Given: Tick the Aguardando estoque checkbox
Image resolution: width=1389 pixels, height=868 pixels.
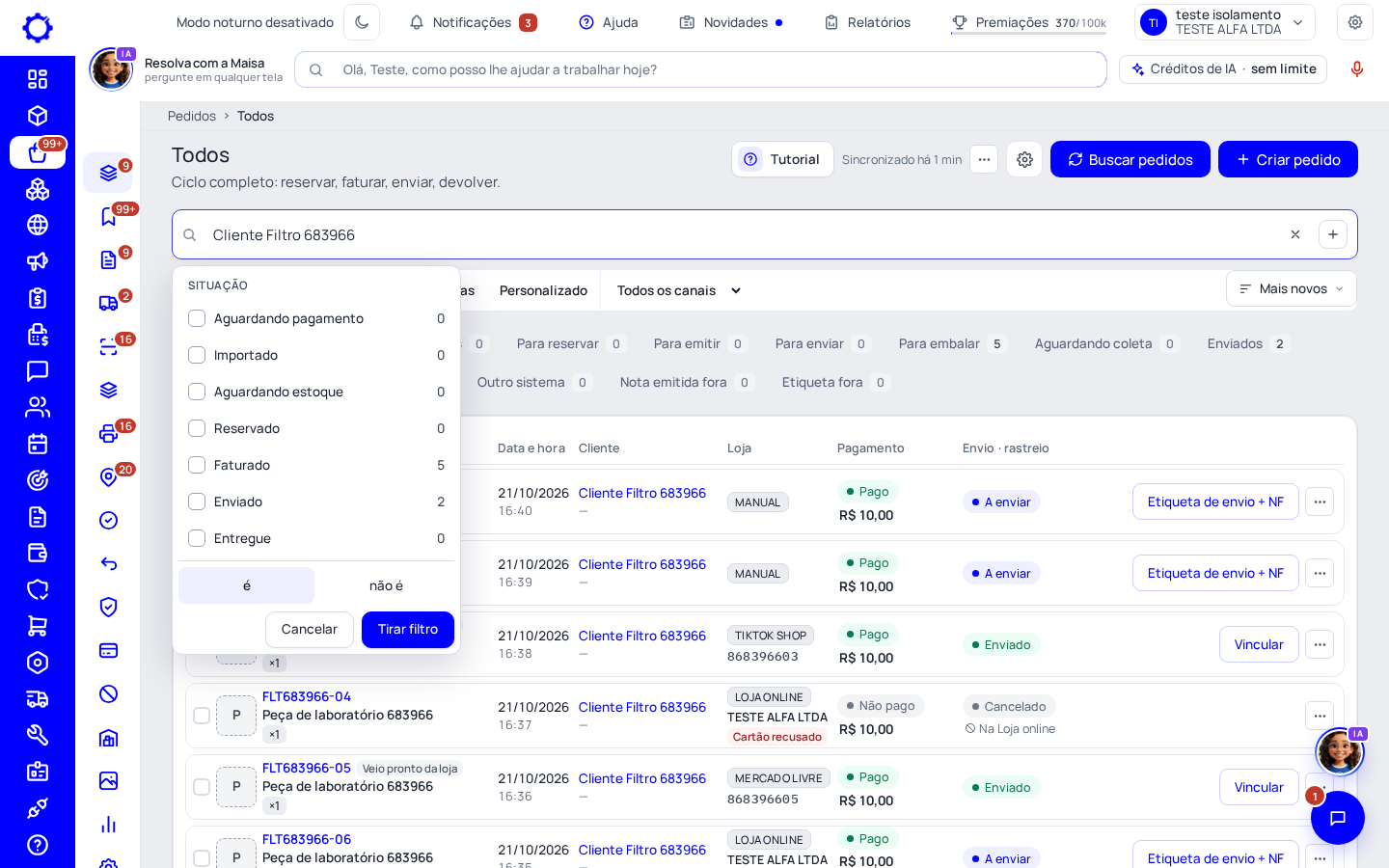Looking at the screenshot, I should tap(197, 392).
